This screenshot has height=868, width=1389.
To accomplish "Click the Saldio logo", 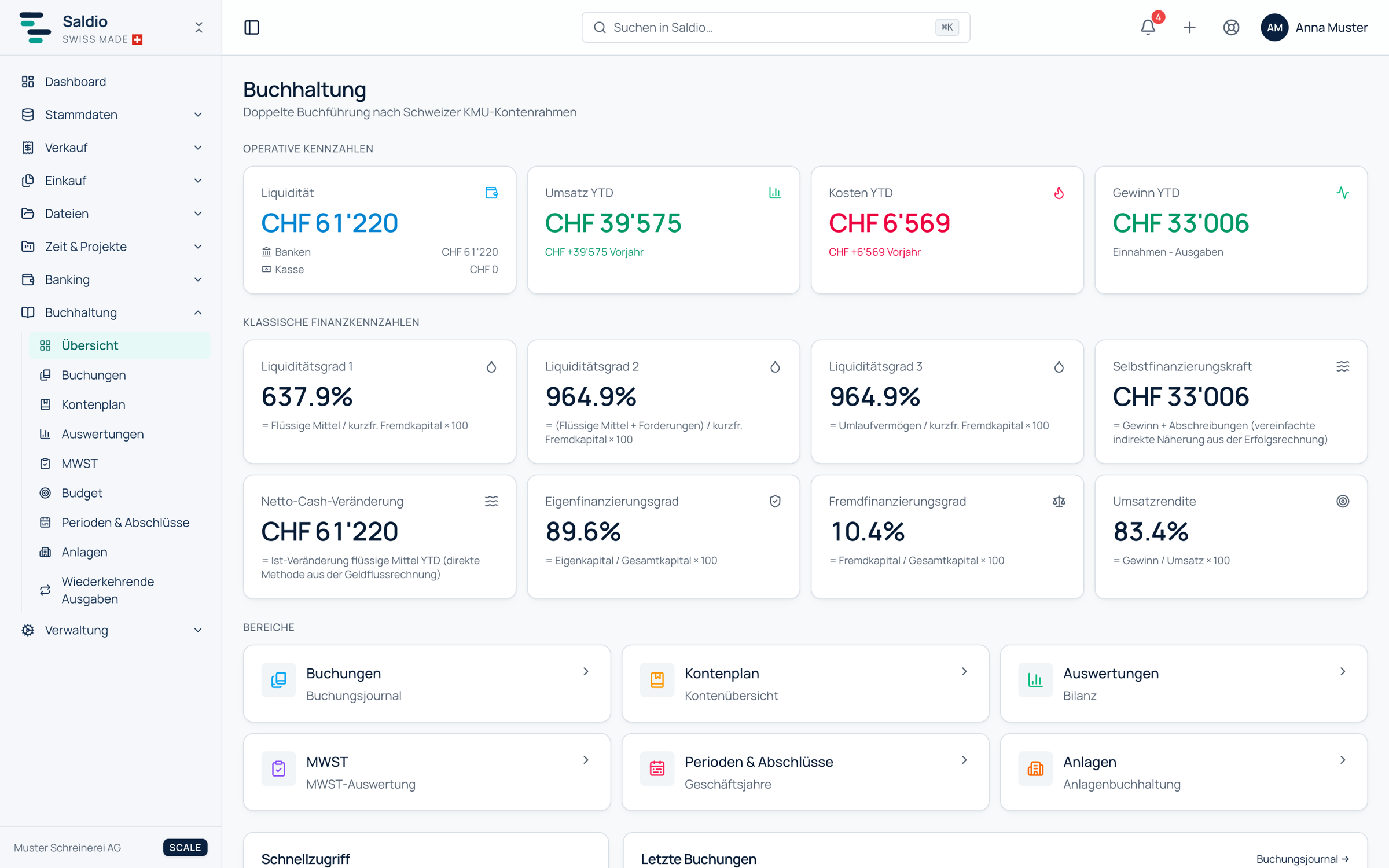I will coord(35,27).
